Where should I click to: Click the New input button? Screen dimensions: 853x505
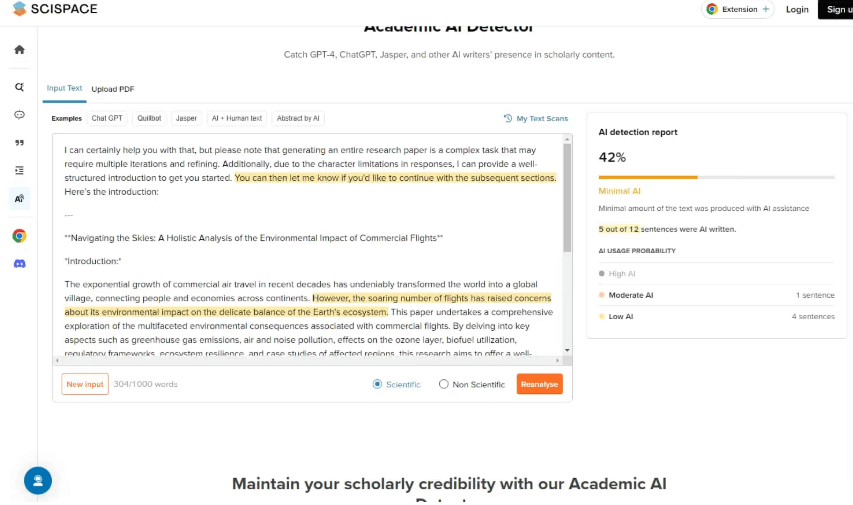pyautogui.click(x=85, y=384)
